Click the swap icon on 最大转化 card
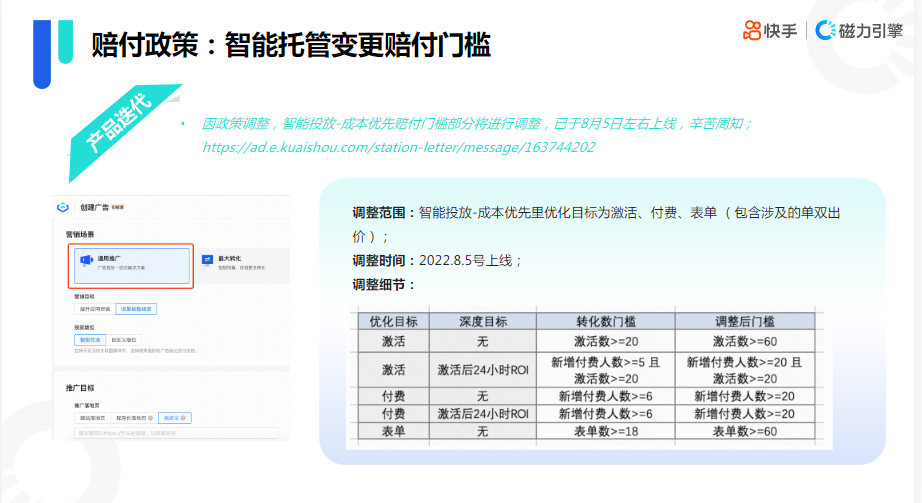Image resolution: width=922 pixels, height=503 pixels. [207, 259]
